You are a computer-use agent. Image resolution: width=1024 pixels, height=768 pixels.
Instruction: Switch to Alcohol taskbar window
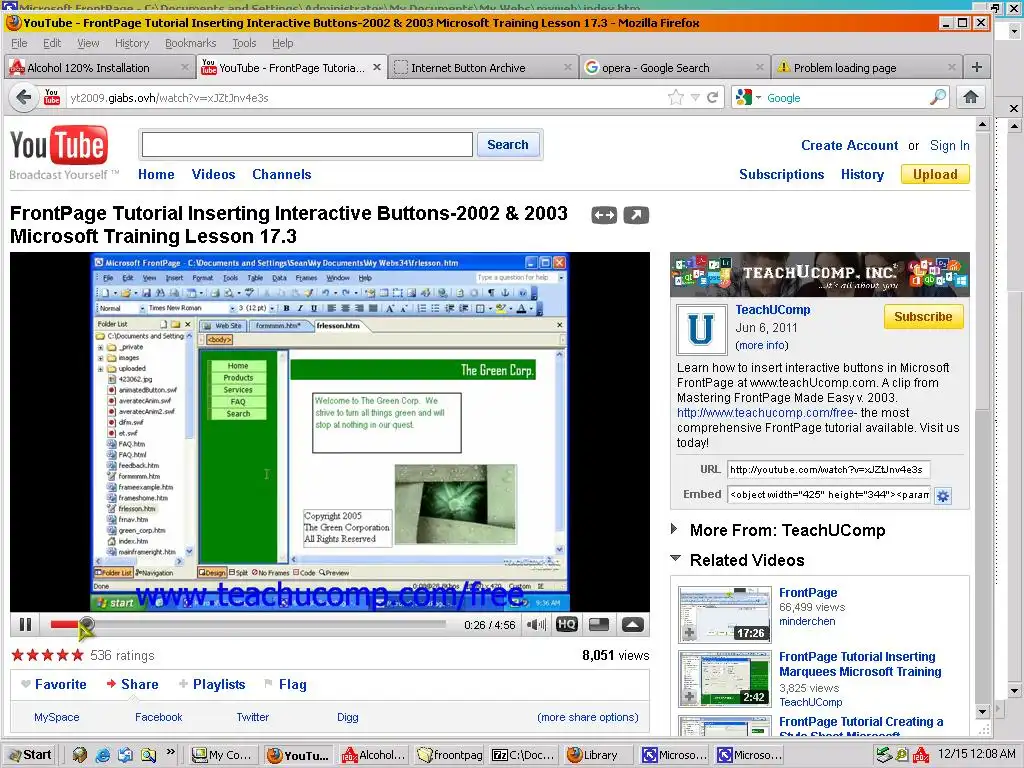pyautogui.click(x=376, y=755)
